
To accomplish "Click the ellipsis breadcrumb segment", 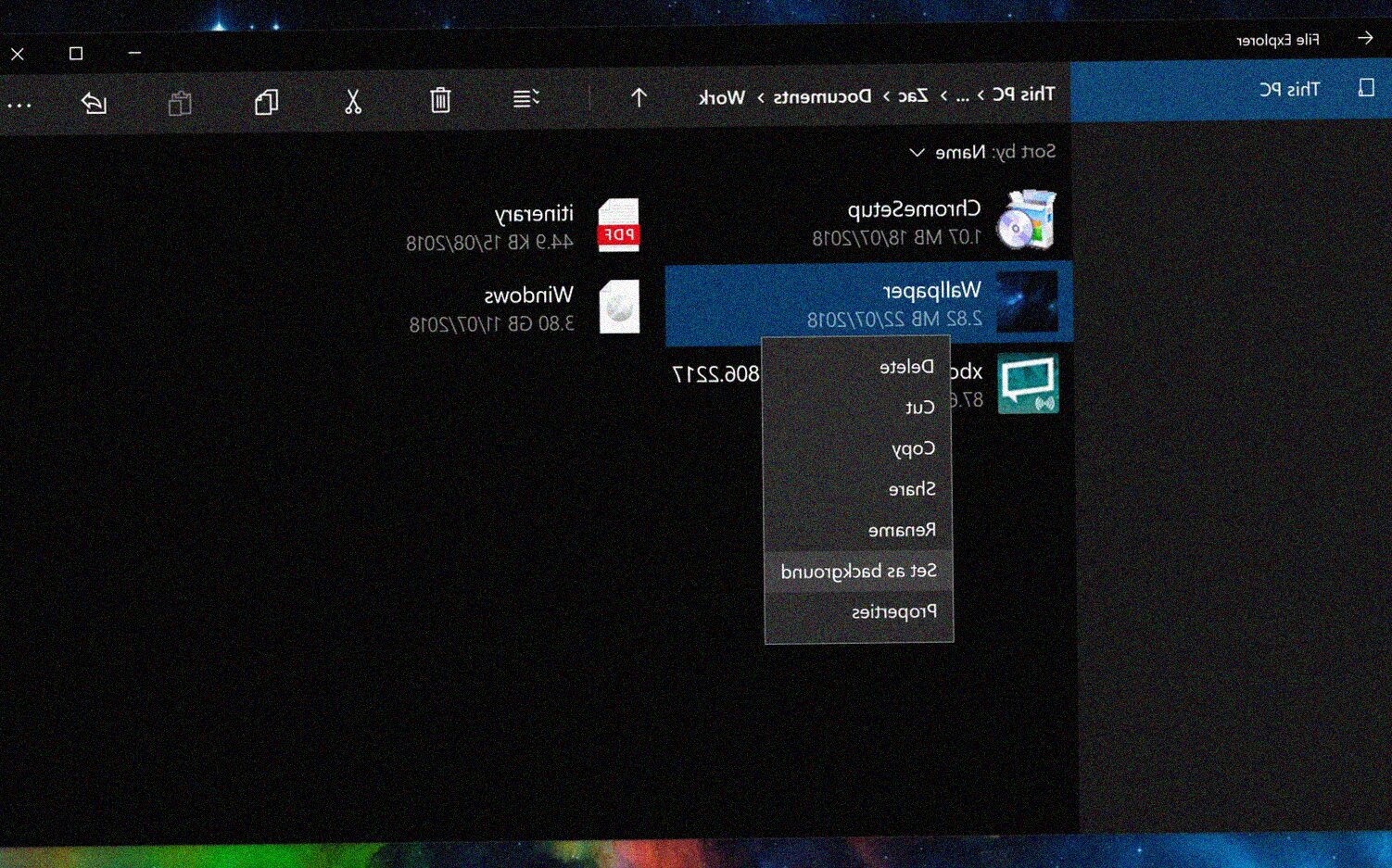I will click(x=963, y=96).
